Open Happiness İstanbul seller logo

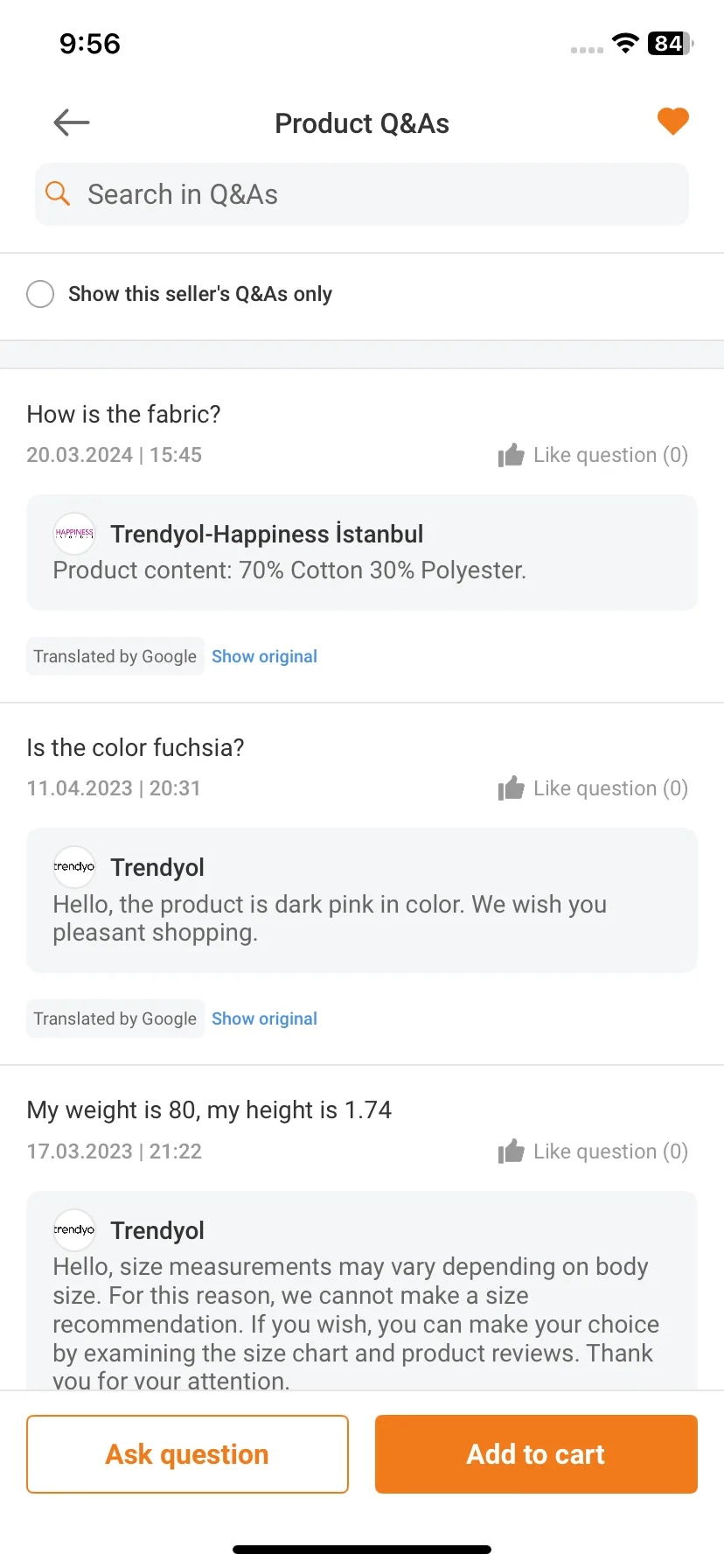click(74, 534)
